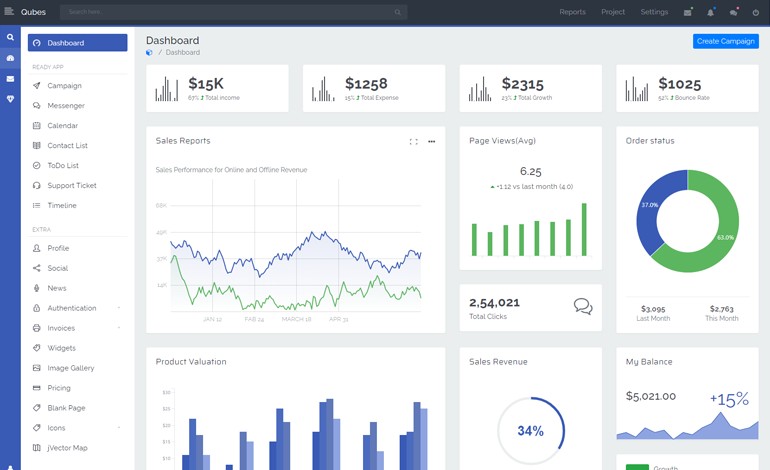
Task: Click the 34% Sales Revenue progress ring
Action: click(x=530, y=431)
